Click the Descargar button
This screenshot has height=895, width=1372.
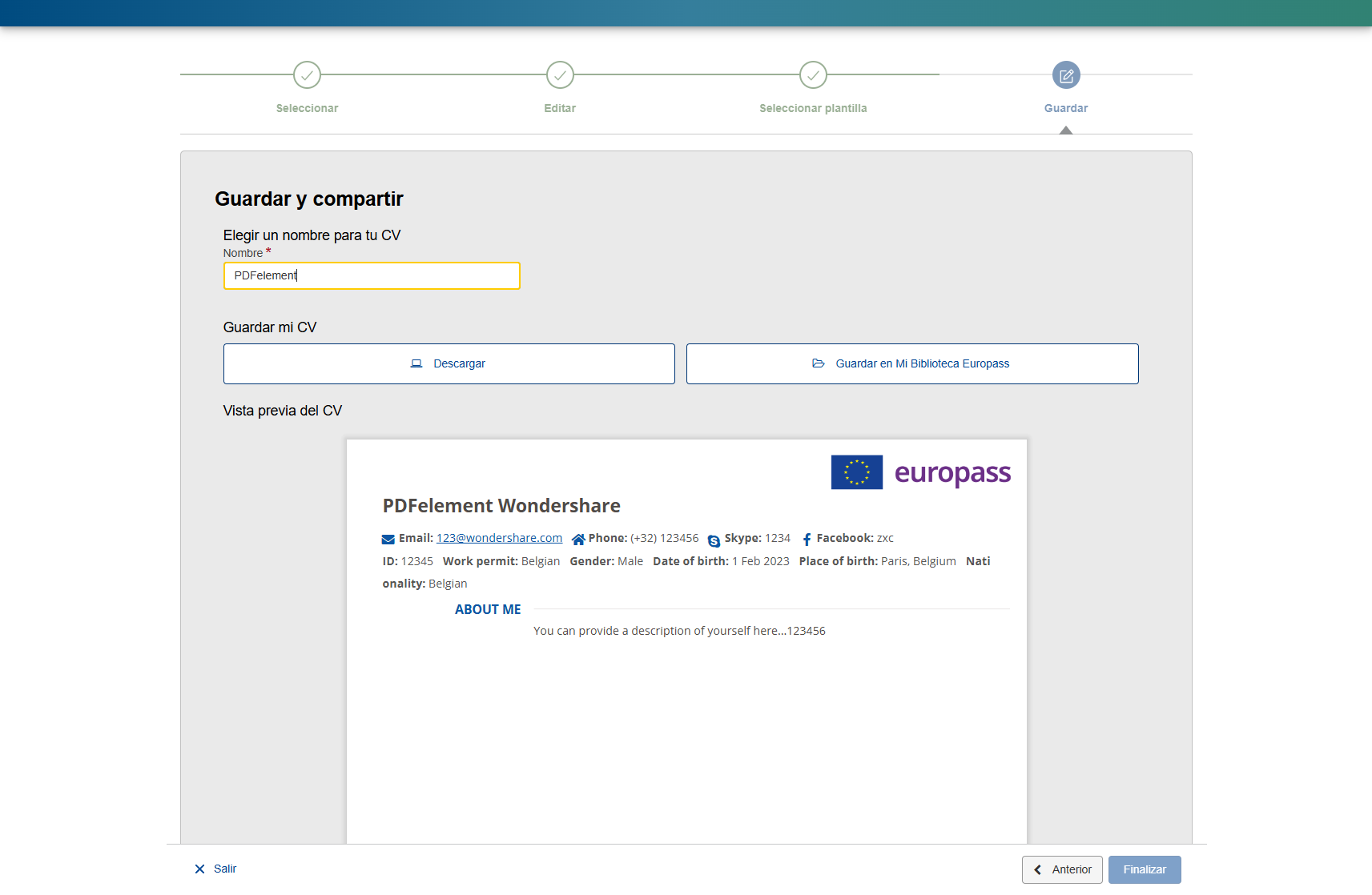coord(449,364)
